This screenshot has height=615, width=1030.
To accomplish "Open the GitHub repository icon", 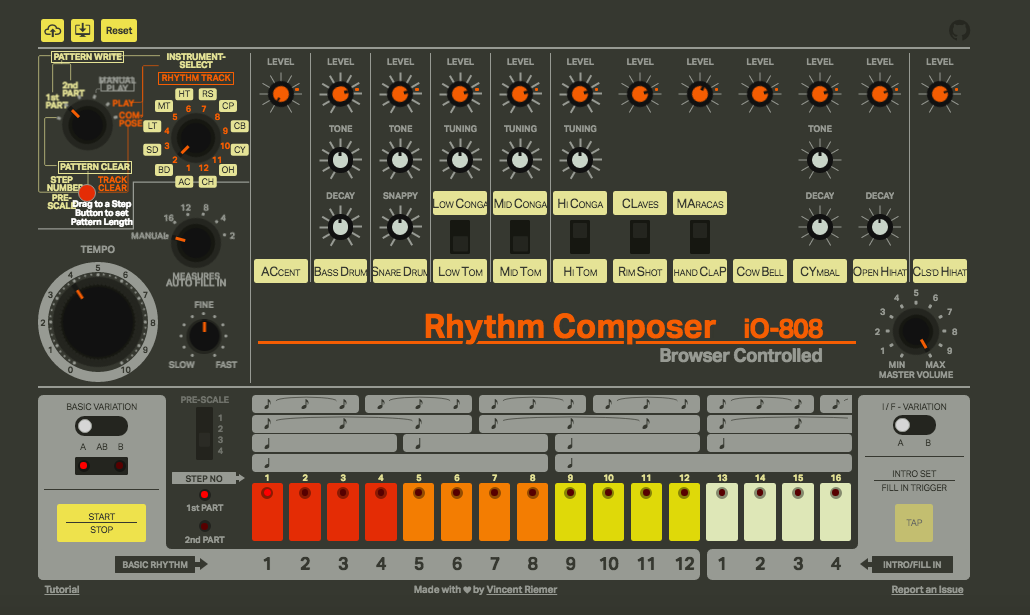I will tap(959, 30).
